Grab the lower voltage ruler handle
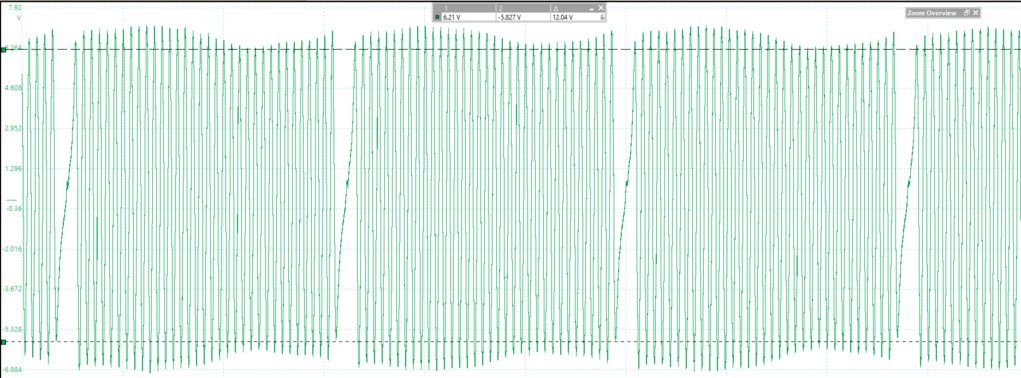Screen dimensions: 1021x378 click(x=3, y=342)
